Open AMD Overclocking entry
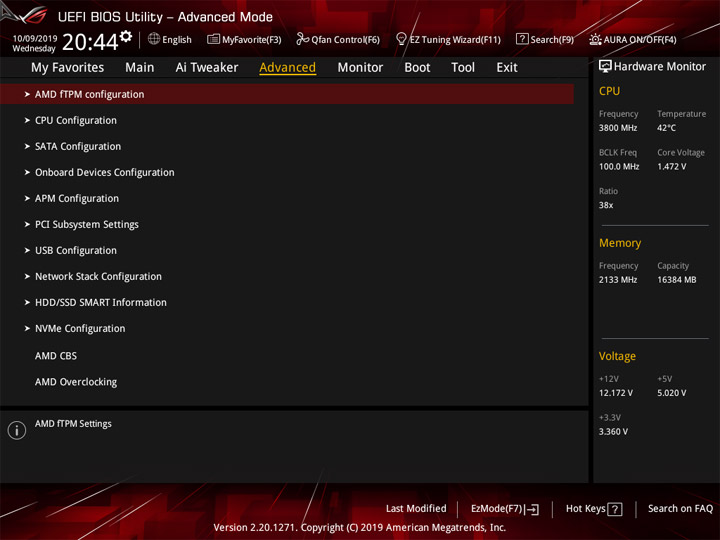The width and height of the screenshot is (720, 540). [x=76, y=382]
